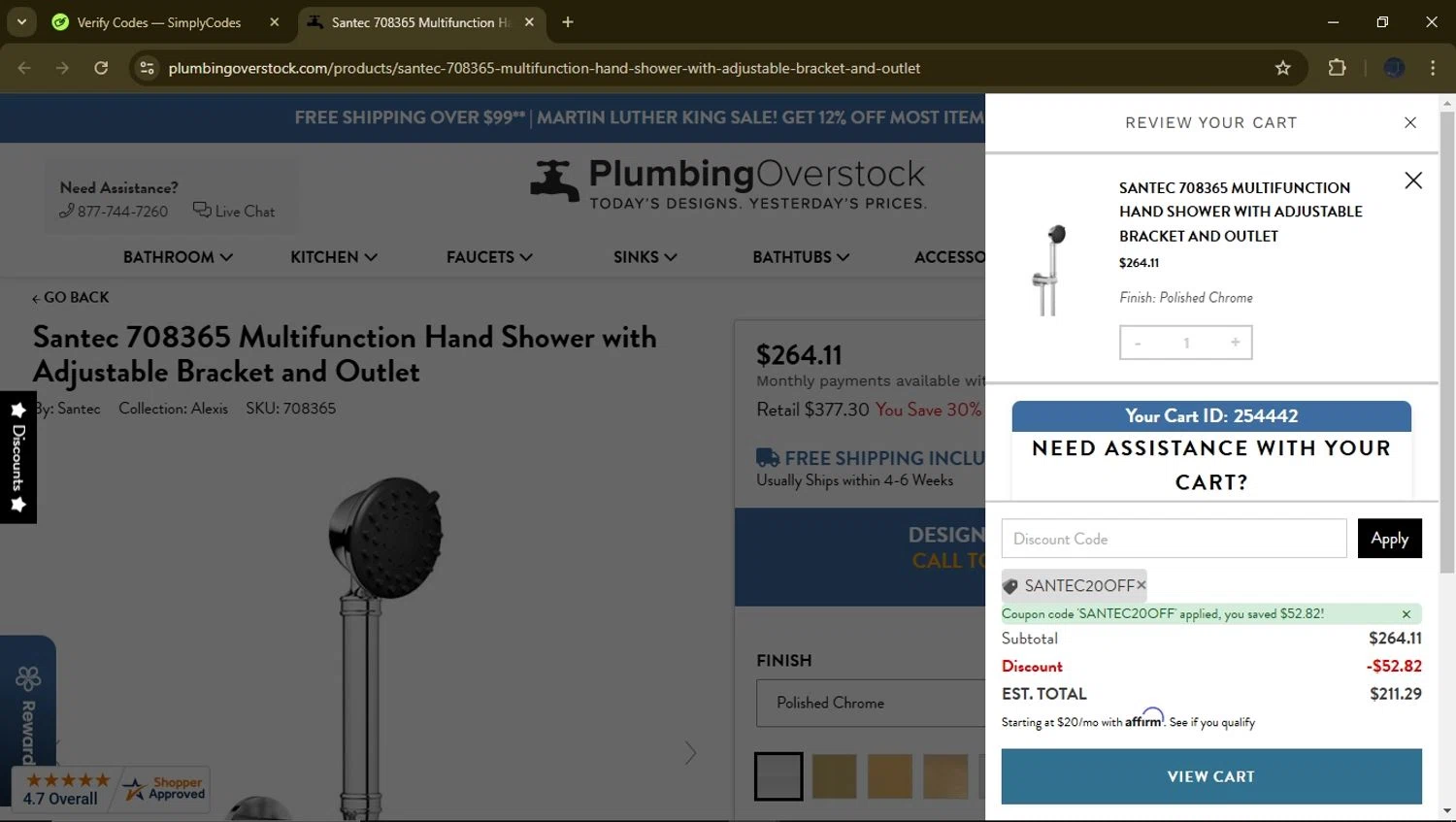Click the Shopper Approved rating badge
Image resolution: width=1456 pixels, height=822 pixels.
tap(112, 789)
